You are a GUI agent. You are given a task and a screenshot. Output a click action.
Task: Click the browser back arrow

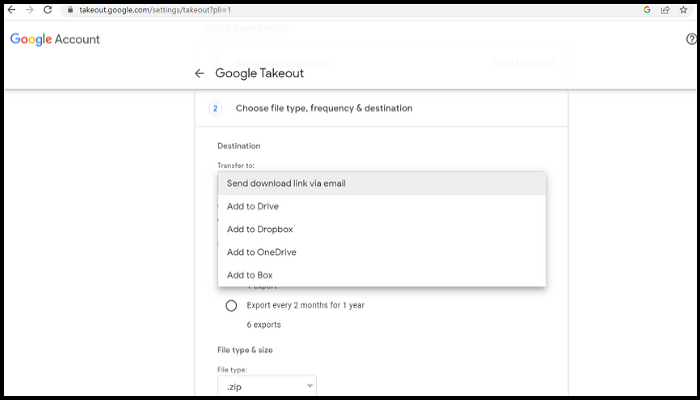(11, 9)
